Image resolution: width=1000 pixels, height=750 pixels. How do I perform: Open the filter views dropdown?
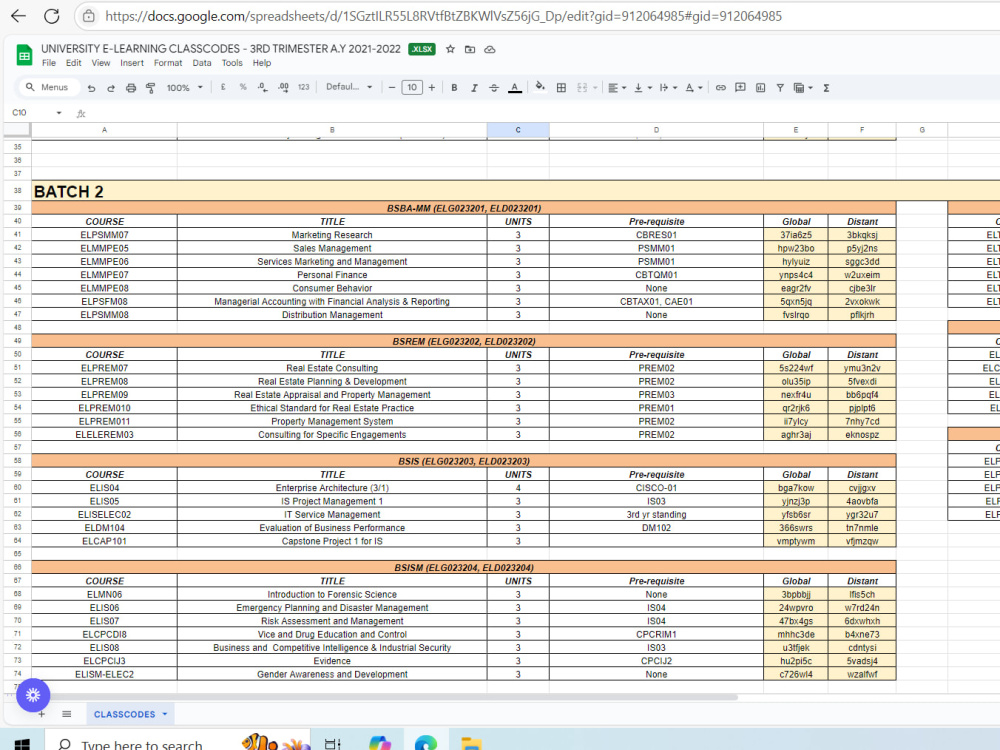[x=803, y=88]
